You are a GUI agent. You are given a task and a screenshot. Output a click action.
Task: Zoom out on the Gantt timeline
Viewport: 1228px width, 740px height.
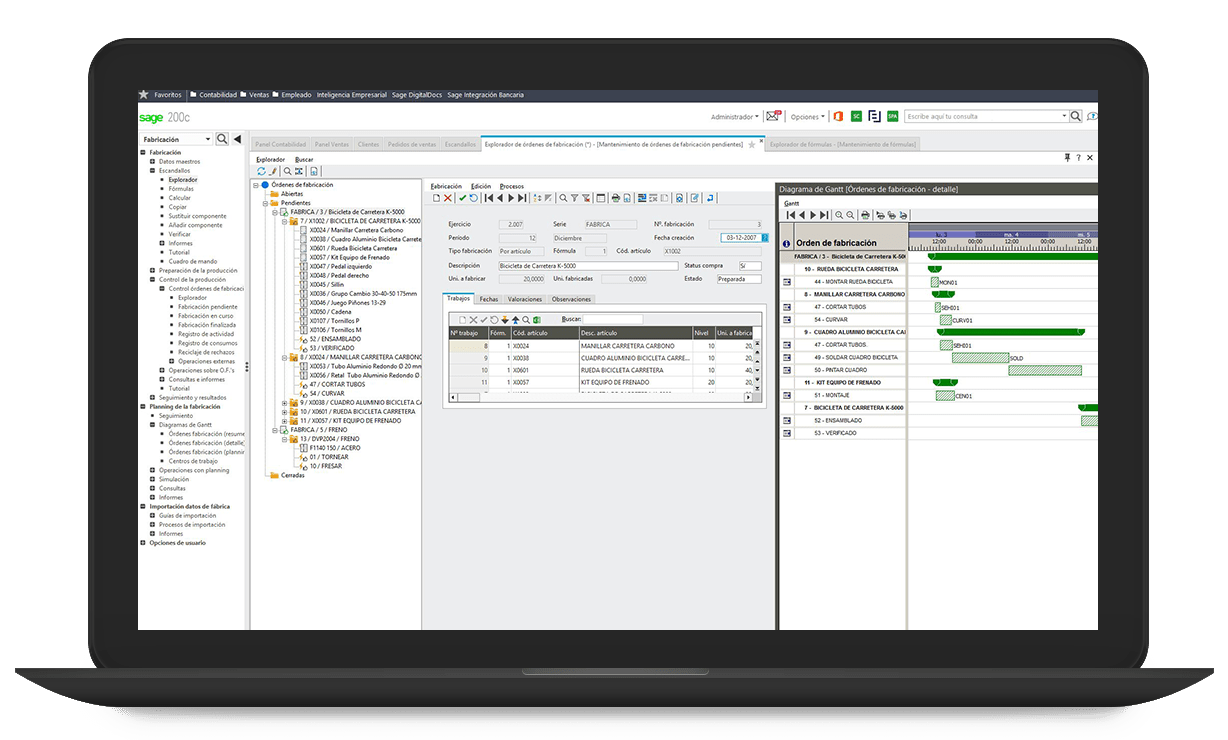point(850,213)
